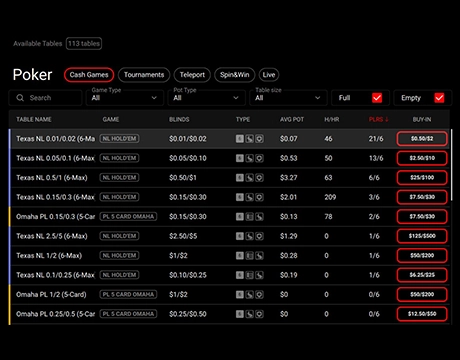Switch to the Live tab
Viewport: 460px width, 360px height.
coord(269,75)
